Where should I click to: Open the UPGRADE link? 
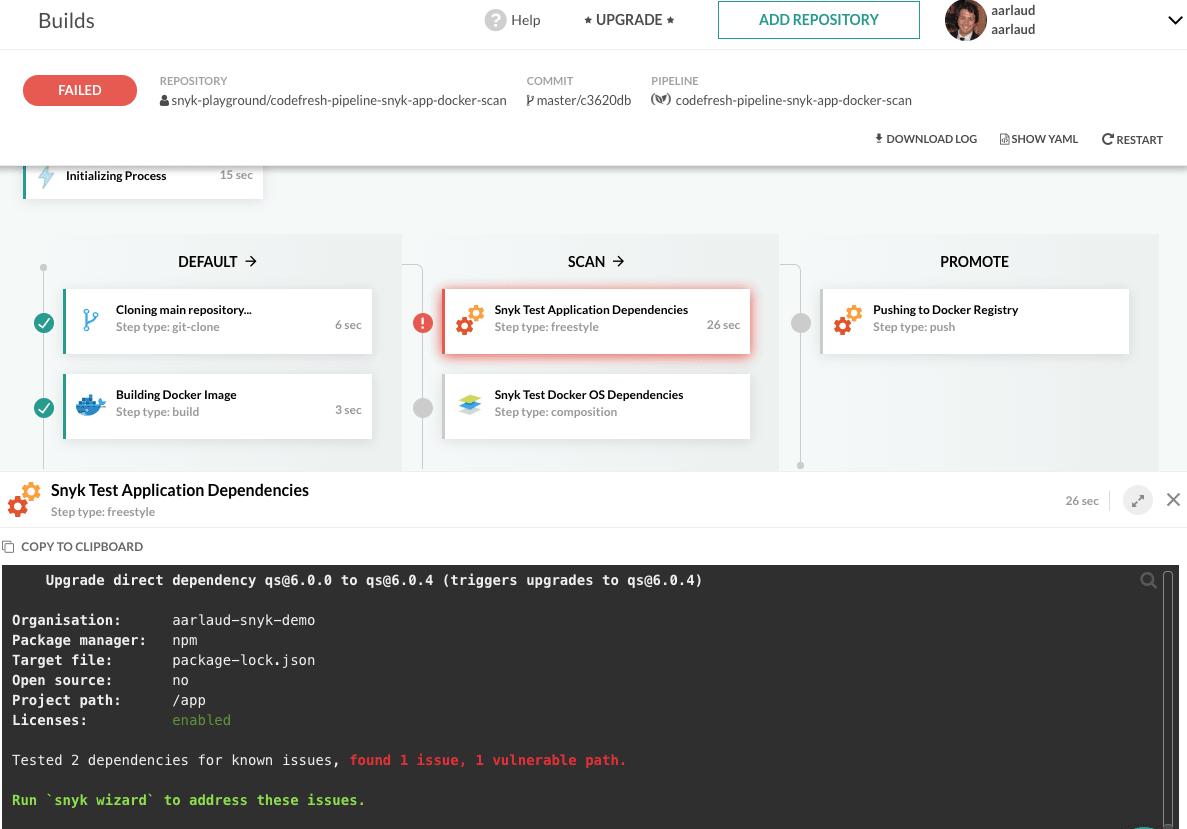click(628, 20)
